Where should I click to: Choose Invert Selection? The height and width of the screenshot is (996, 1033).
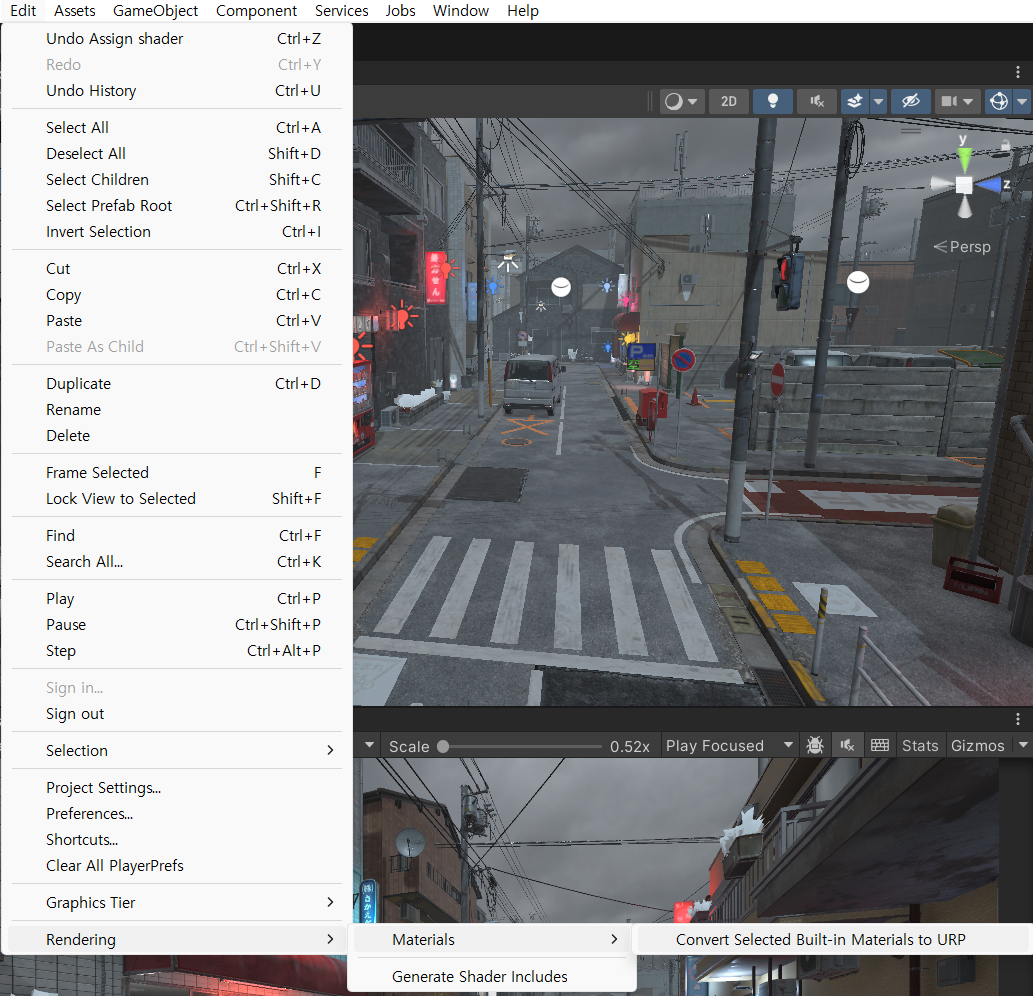point(177,232)
